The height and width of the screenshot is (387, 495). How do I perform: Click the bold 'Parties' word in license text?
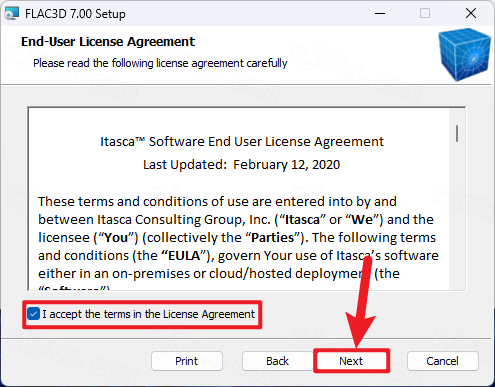pos(272,238)
